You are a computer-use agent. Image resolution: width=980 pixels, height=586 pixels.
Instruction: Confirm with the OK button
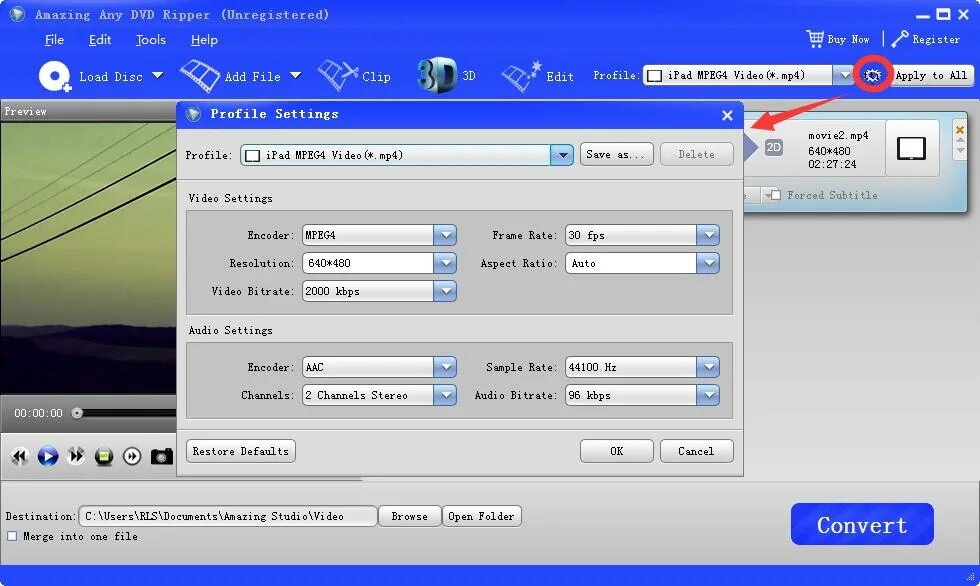[x=616, y=451]
